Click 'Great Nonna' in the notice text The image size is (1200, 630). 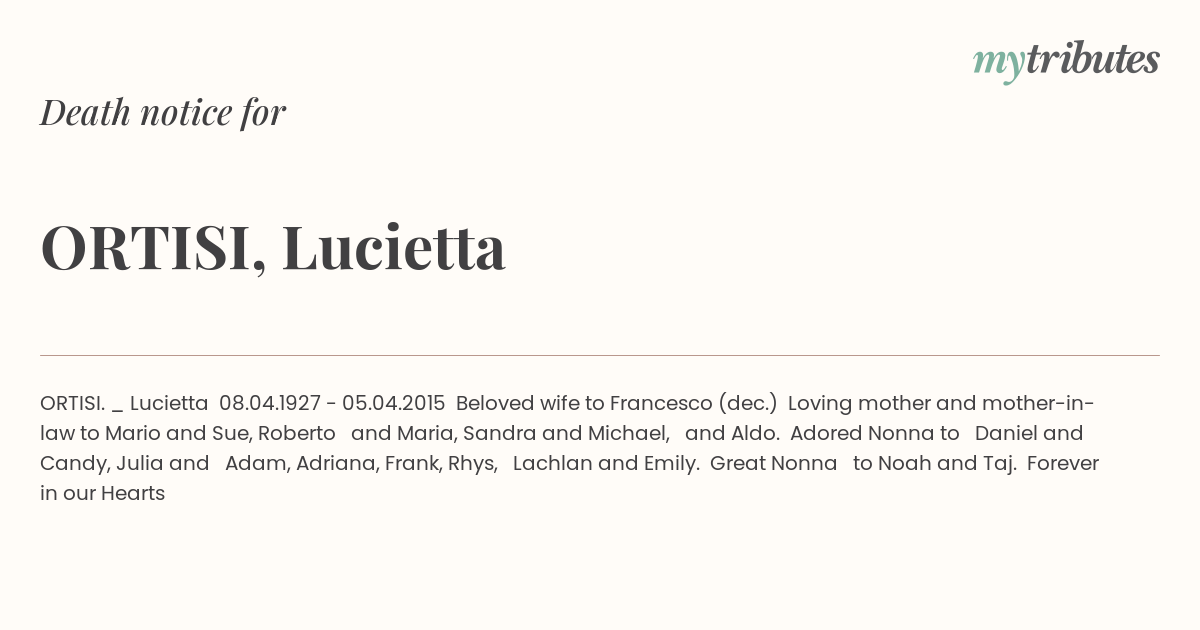(x=774, y=463)
